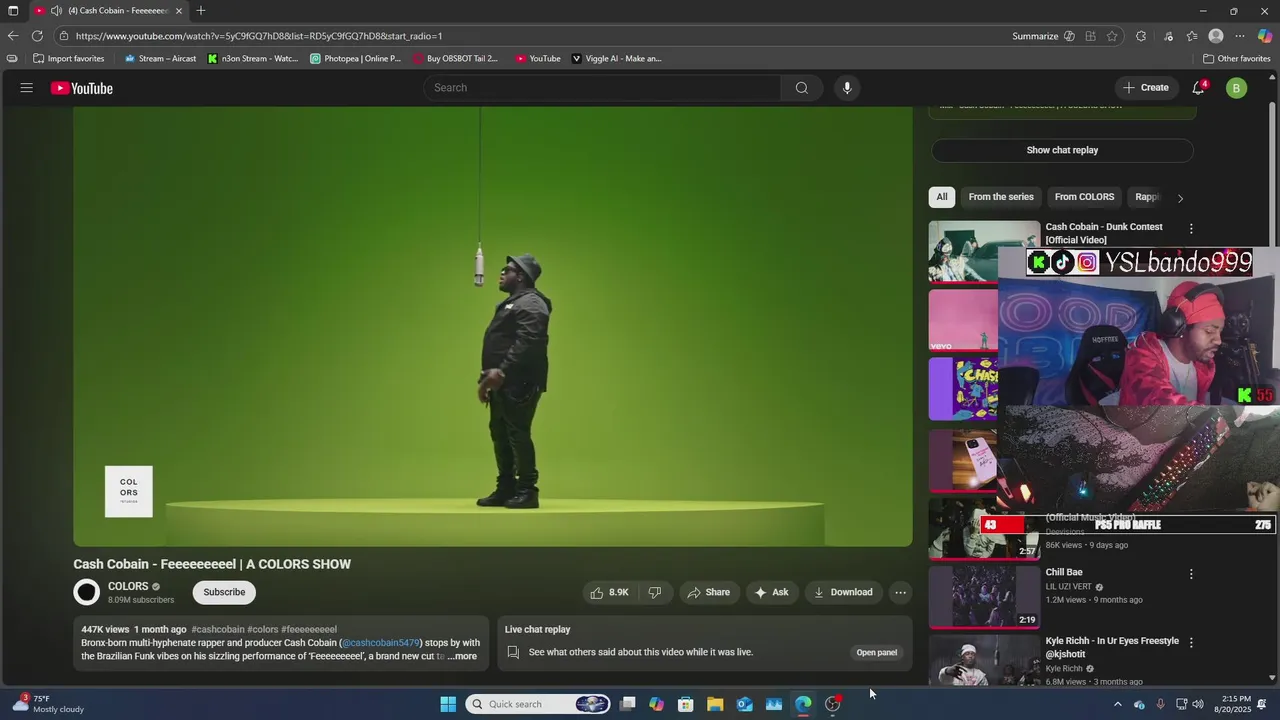Open the YouTube account avatar menu
Viewport: 1280px width, 720px height.
click(x=1236, y=88)
